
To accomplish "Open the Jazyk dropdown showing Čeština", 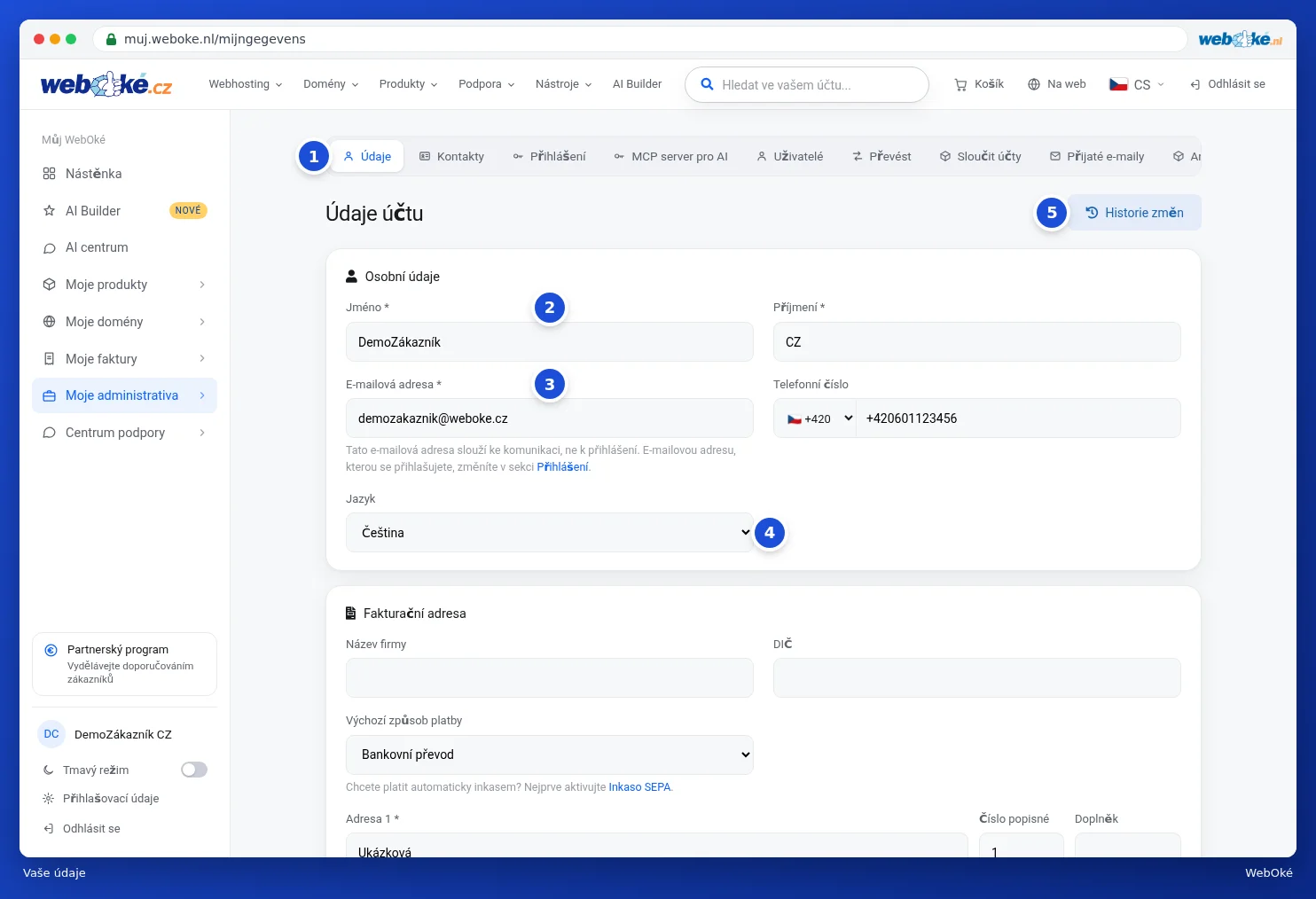I will pos(550,532).
